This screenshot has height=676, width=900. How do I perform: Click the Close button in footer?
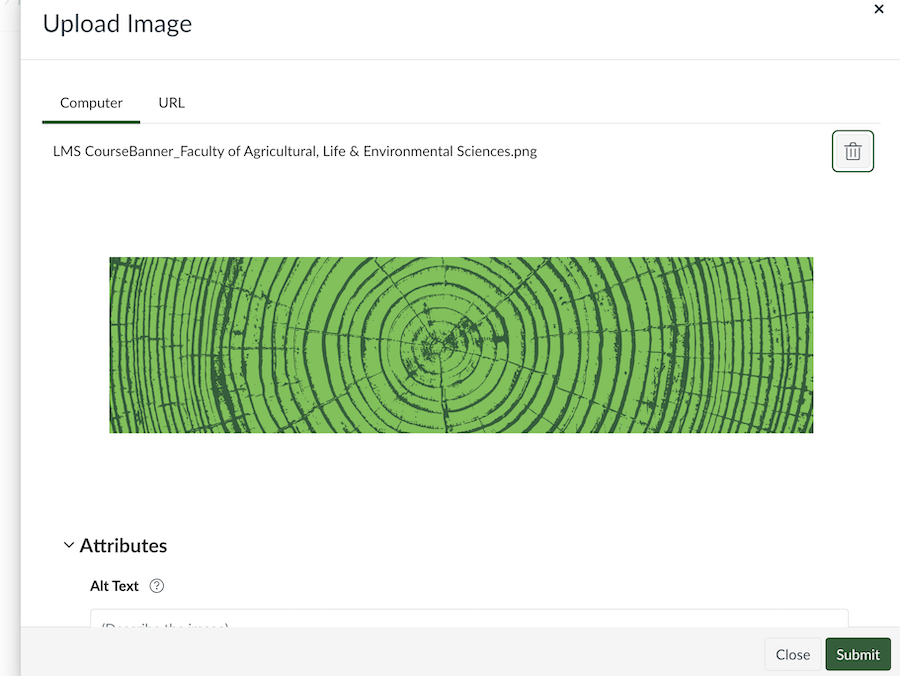(x=792, y=654)
